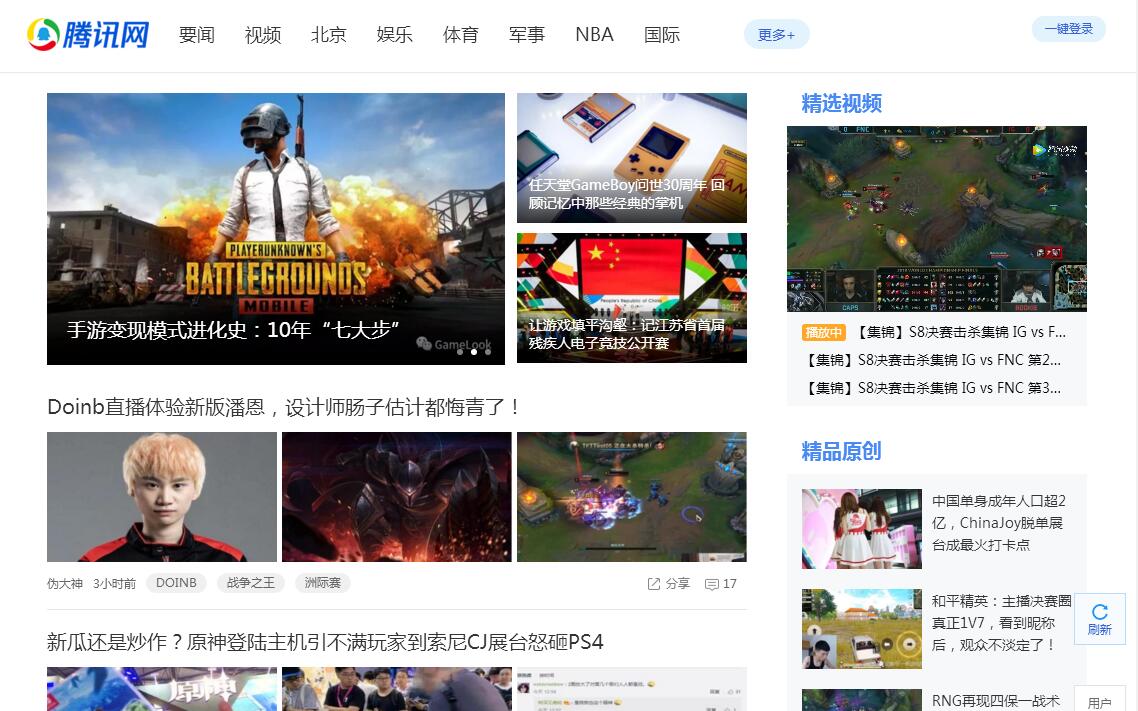Click the GameBoy 30周年 thumbnail
The width and height of the screenshot is (1138, 711).
coord(631,157)
